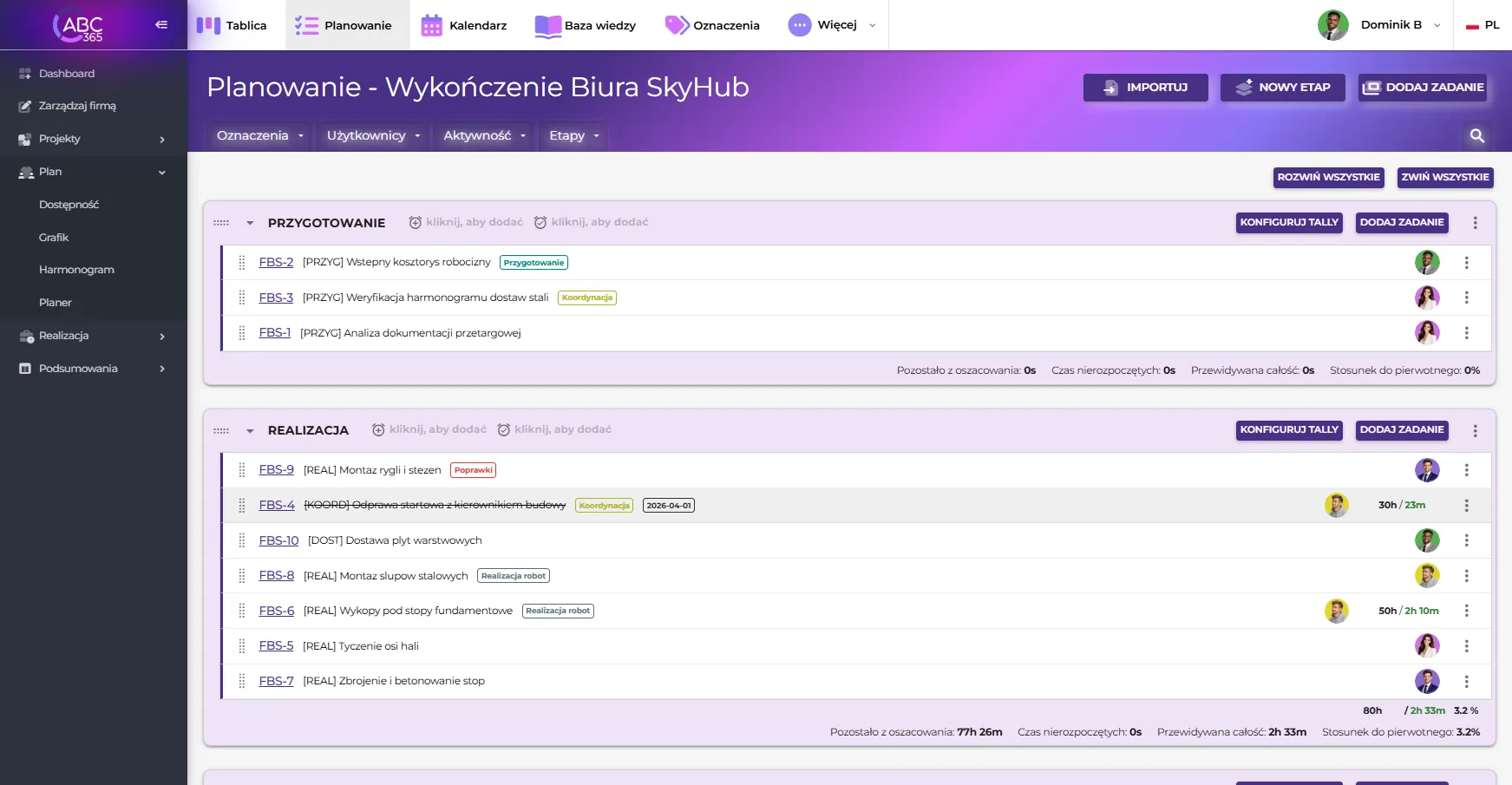Click the drag handle of FBS-9 row

coord(242,470)
